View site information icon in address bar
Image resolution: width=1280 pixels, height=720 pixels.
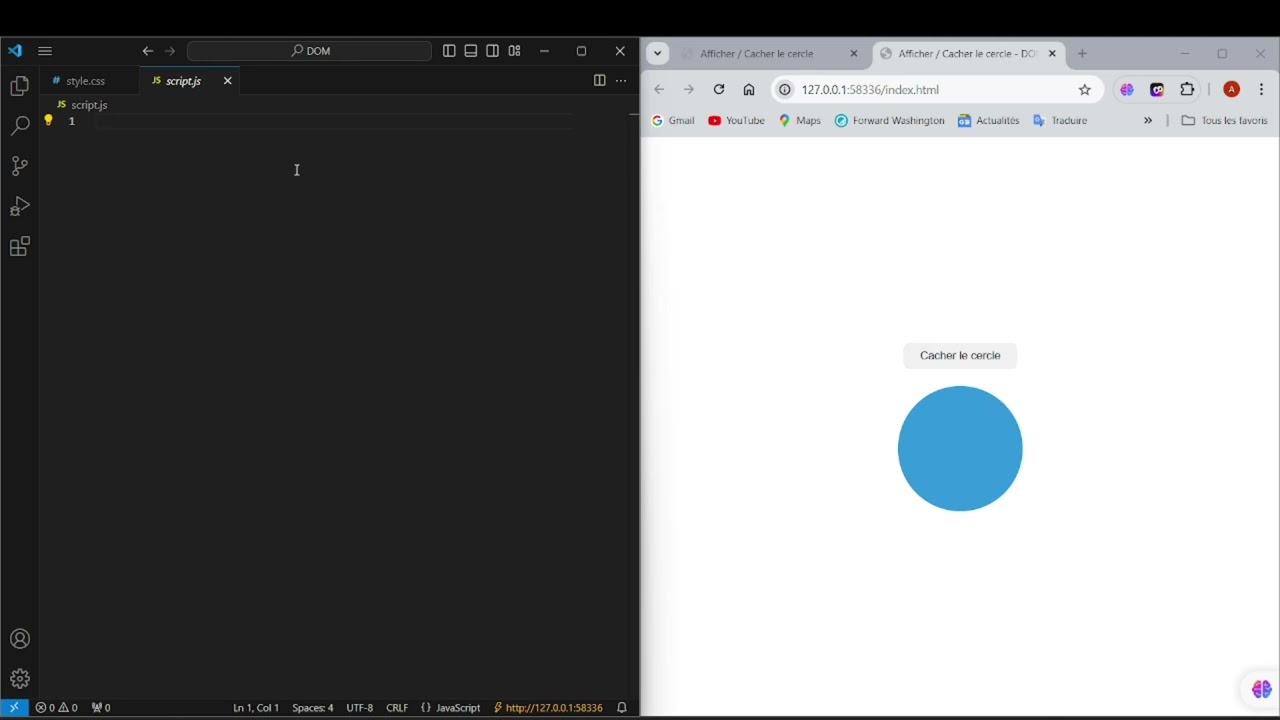pyautogui.click(x=785, y=90)
